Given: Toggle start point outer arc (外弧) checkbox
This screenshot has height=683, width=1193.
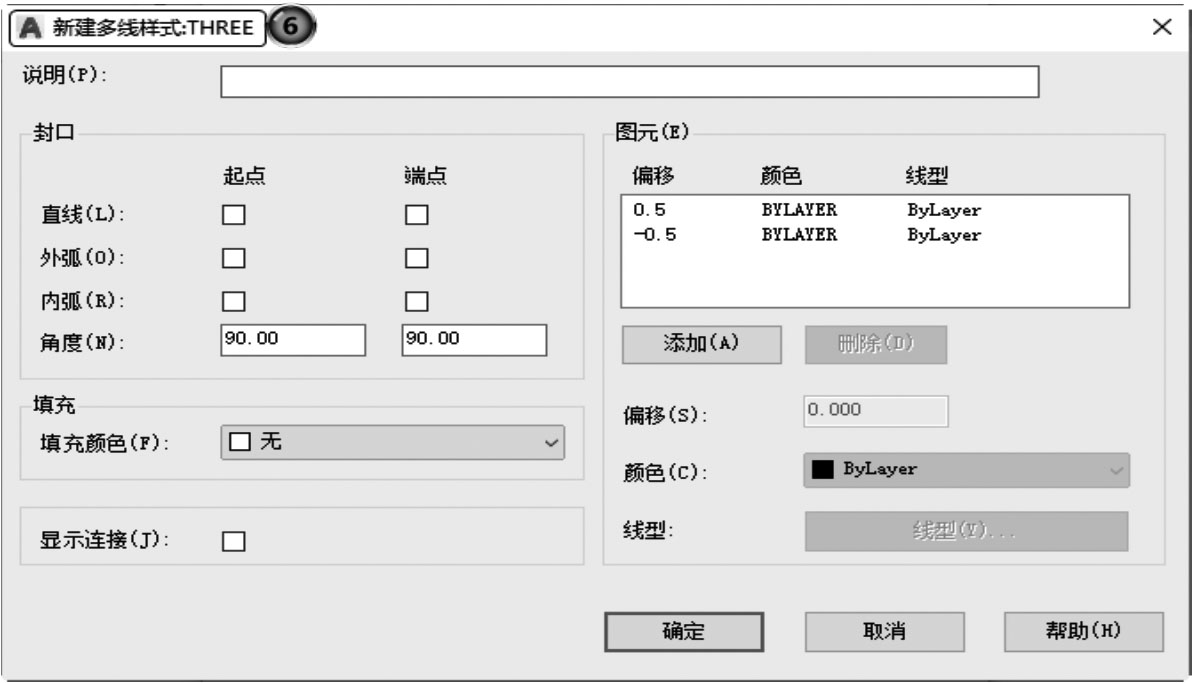Looking at the screenshot, I should [233, 258].
